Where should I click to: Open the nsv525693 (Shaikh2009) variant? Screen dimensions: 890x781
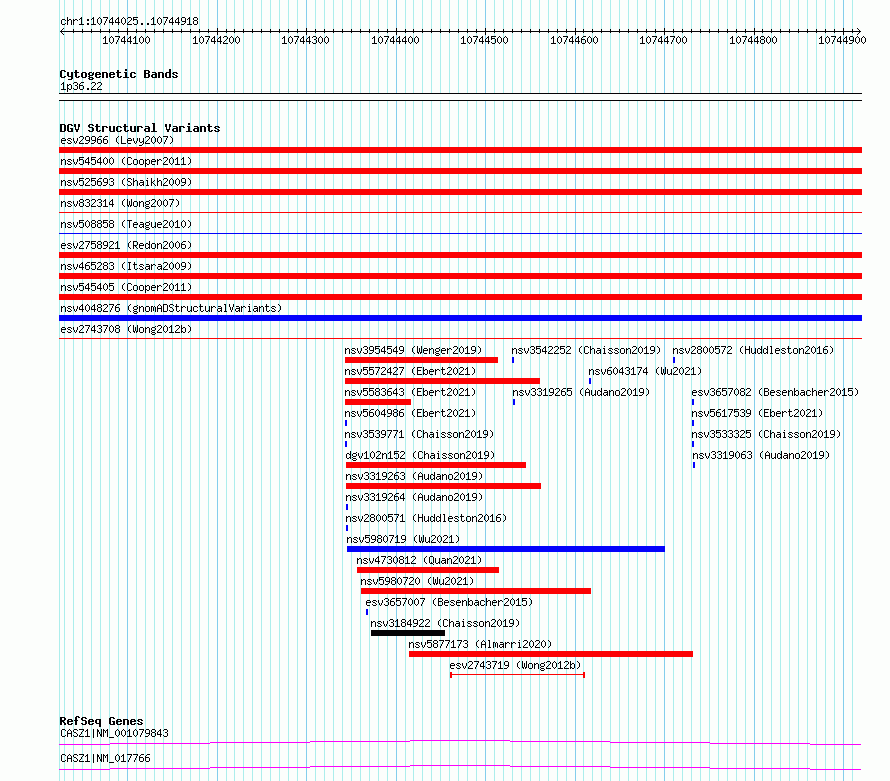[126, 182]
